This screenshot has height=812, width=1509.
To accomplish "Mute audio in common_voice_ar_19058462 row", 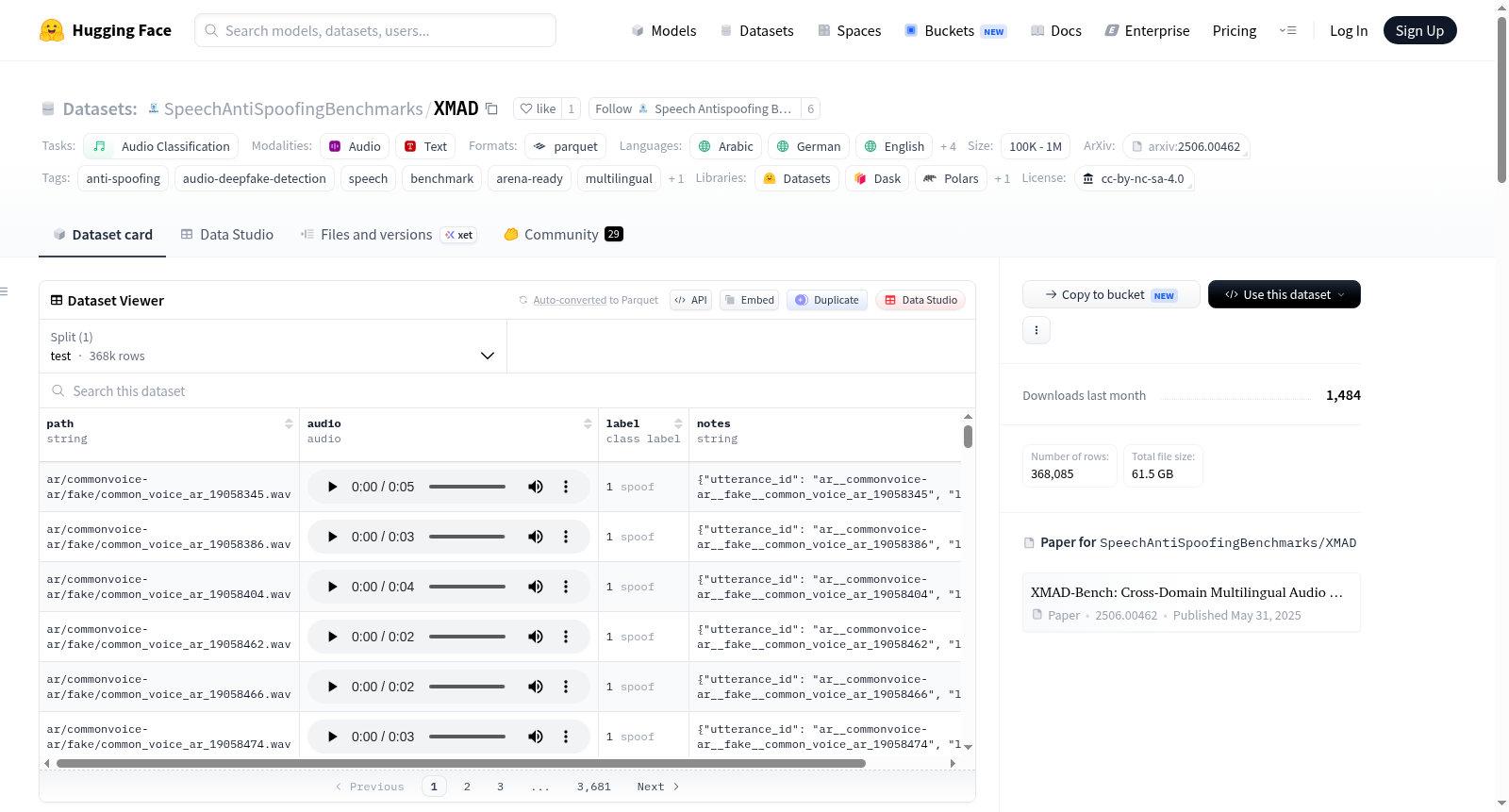I will tap(536, 637).
